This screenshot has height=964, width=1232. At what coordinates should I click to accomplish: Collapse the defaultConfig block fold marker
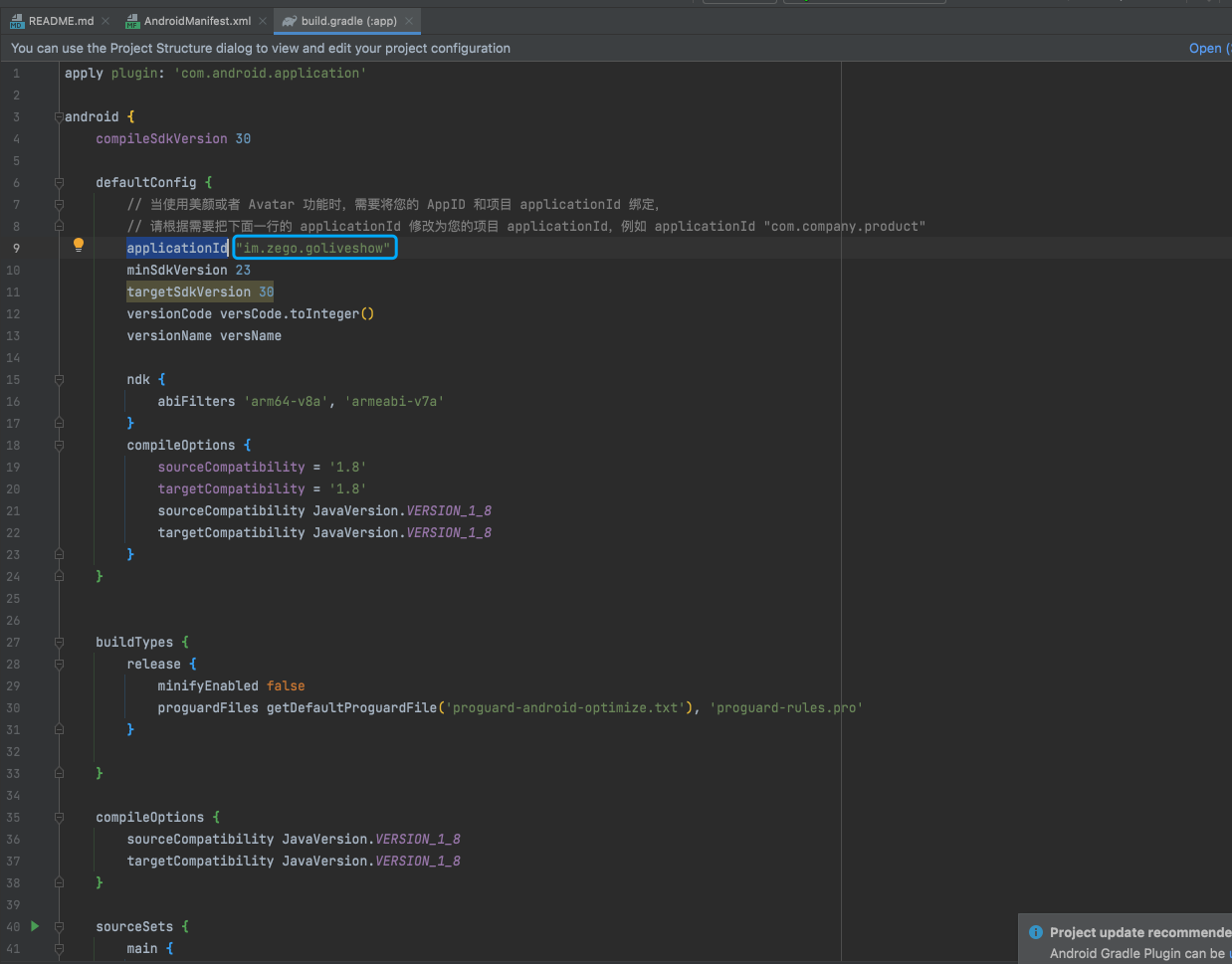tap(59, 183)
